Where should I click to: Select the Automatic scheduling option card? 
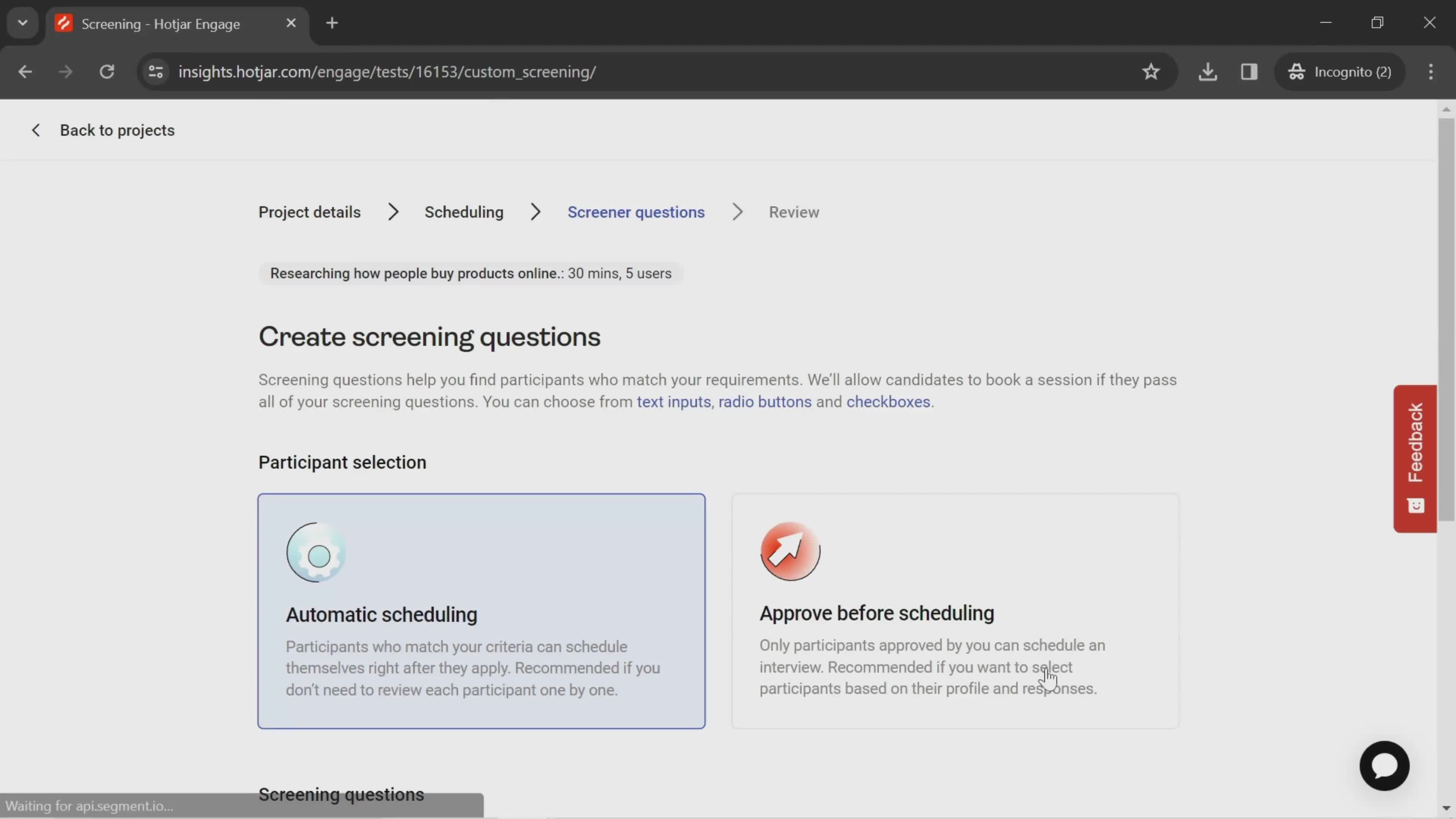(482, 611)
